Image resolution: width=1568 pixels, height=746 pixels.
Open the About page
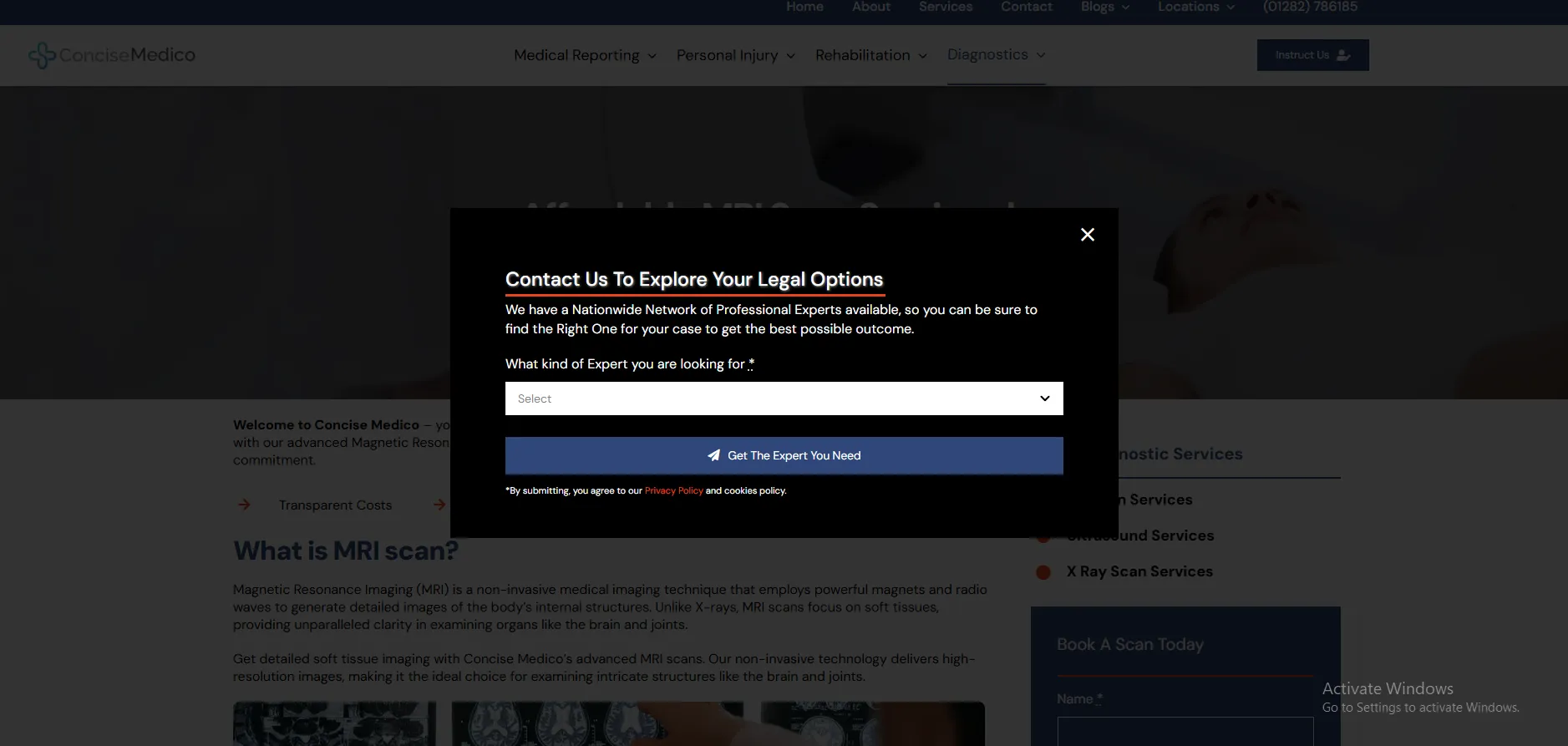pyautogui.click(x=870, y=8)
